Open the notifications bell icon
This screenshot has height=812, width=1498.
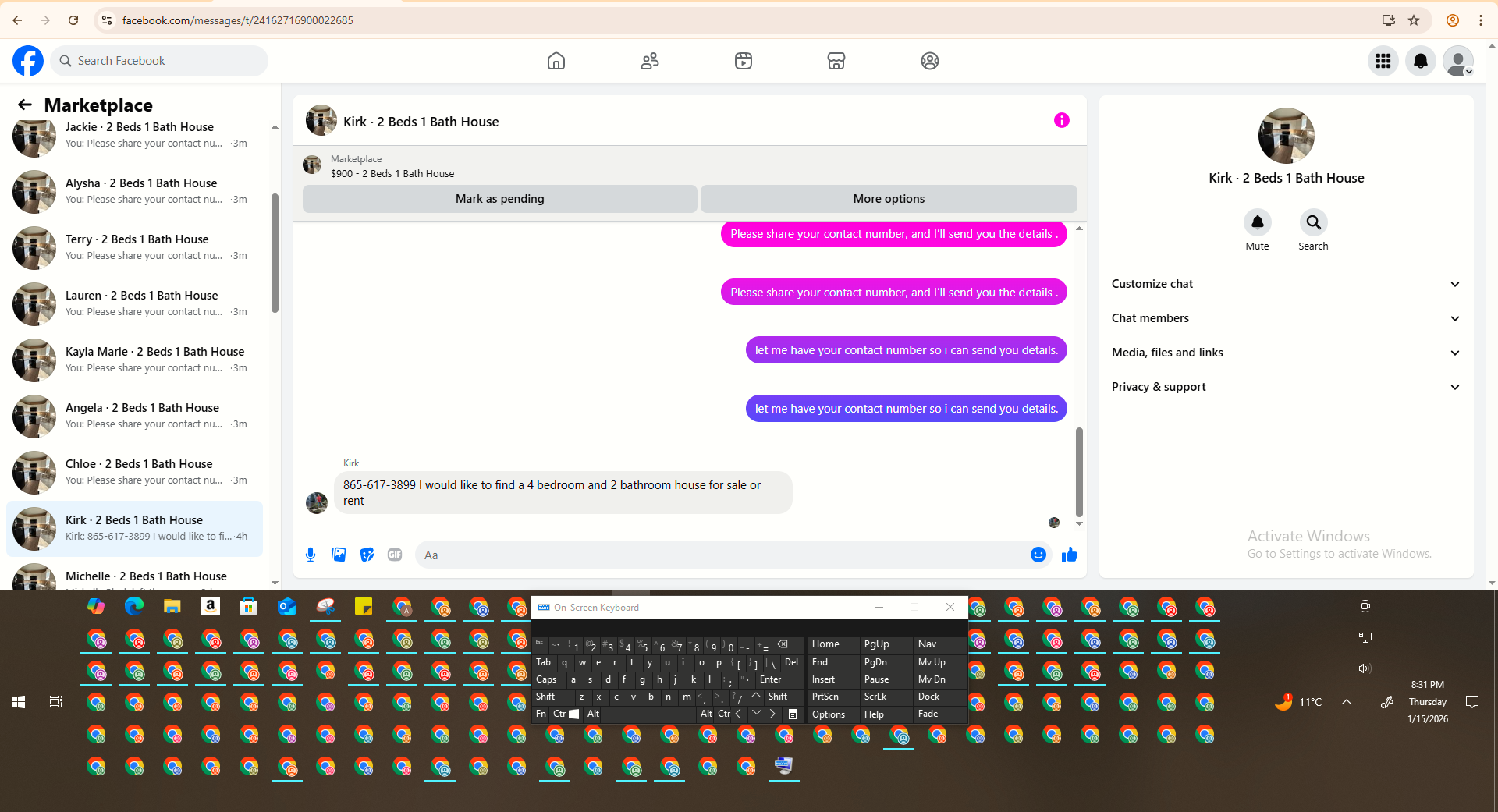tap(1421, 61)
